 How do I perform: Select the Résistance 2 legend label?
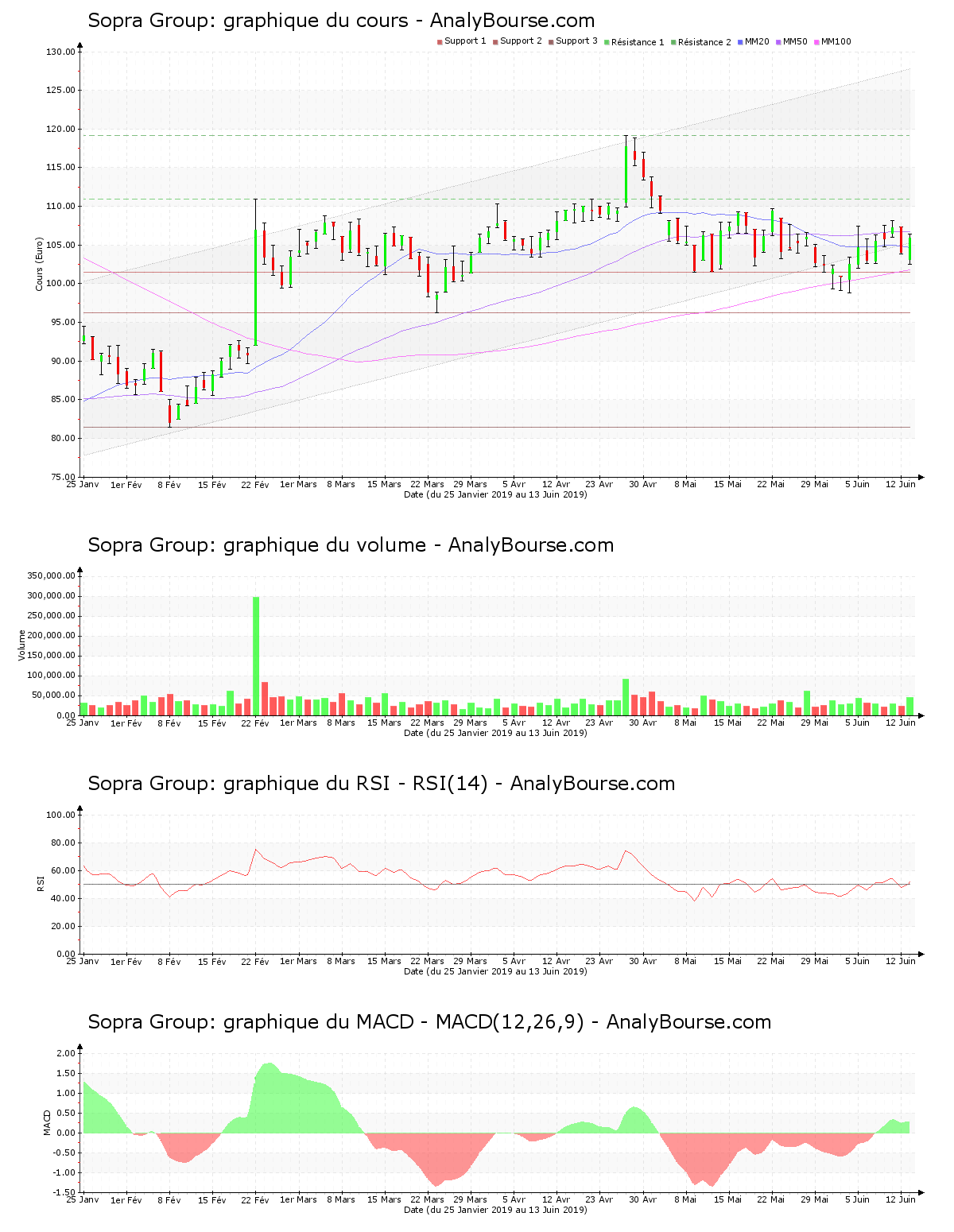[704, 42]
